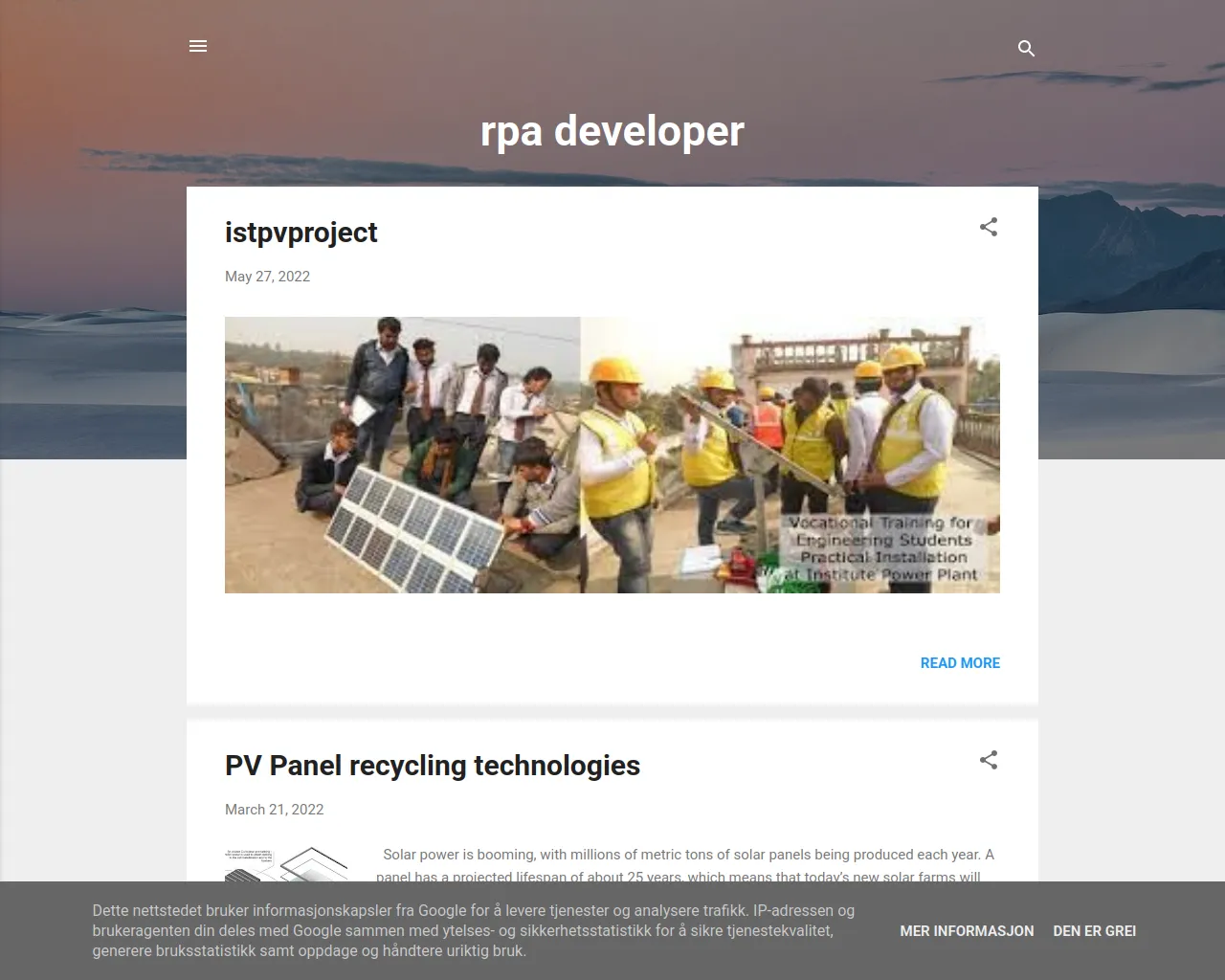Screen dimensions: 1225x980
Task: Share the PV Panel recycling technologies post
Action: [989, 761]
